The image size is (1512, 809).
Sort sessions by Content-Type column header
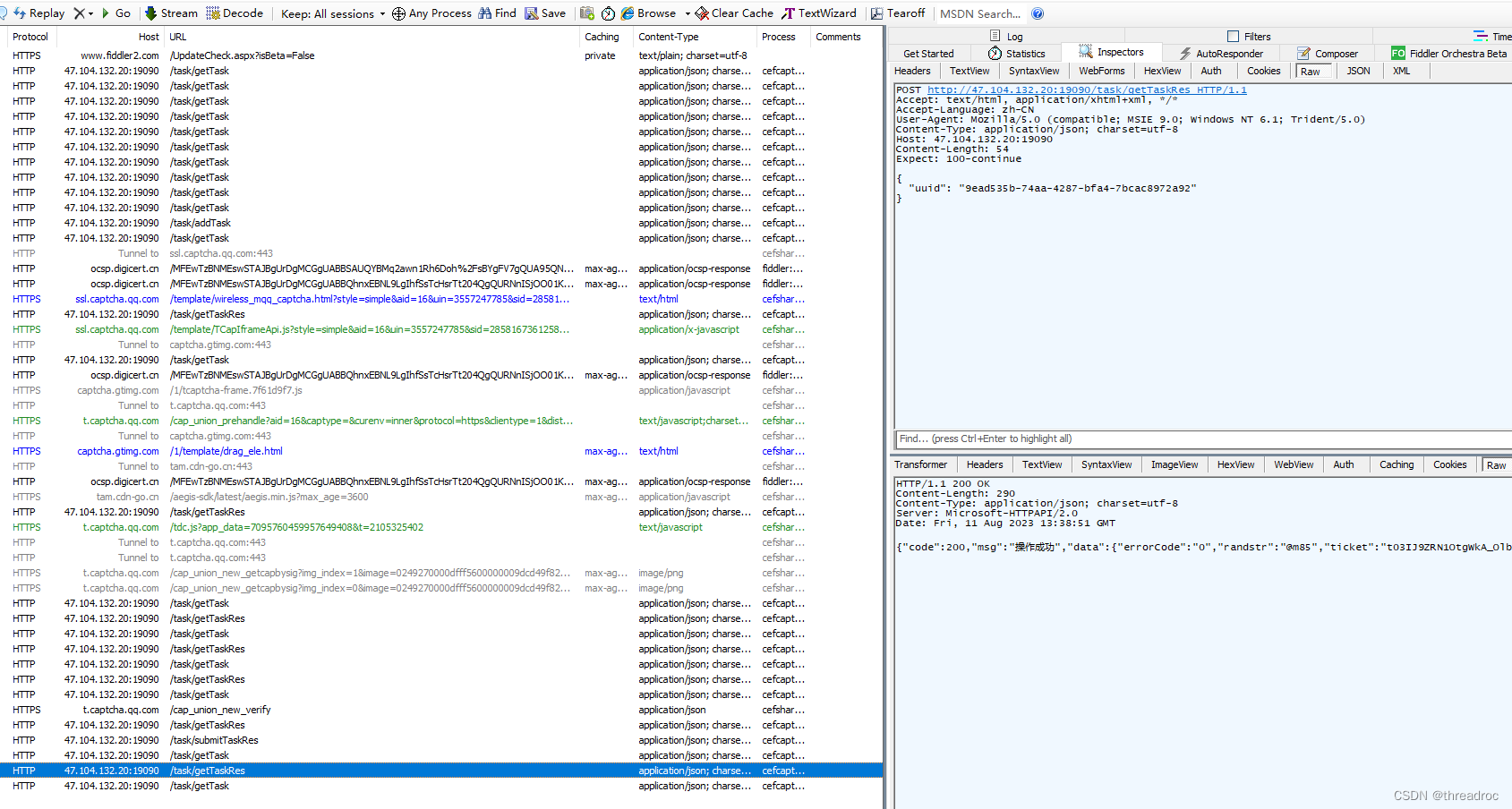tap(693, 37)
